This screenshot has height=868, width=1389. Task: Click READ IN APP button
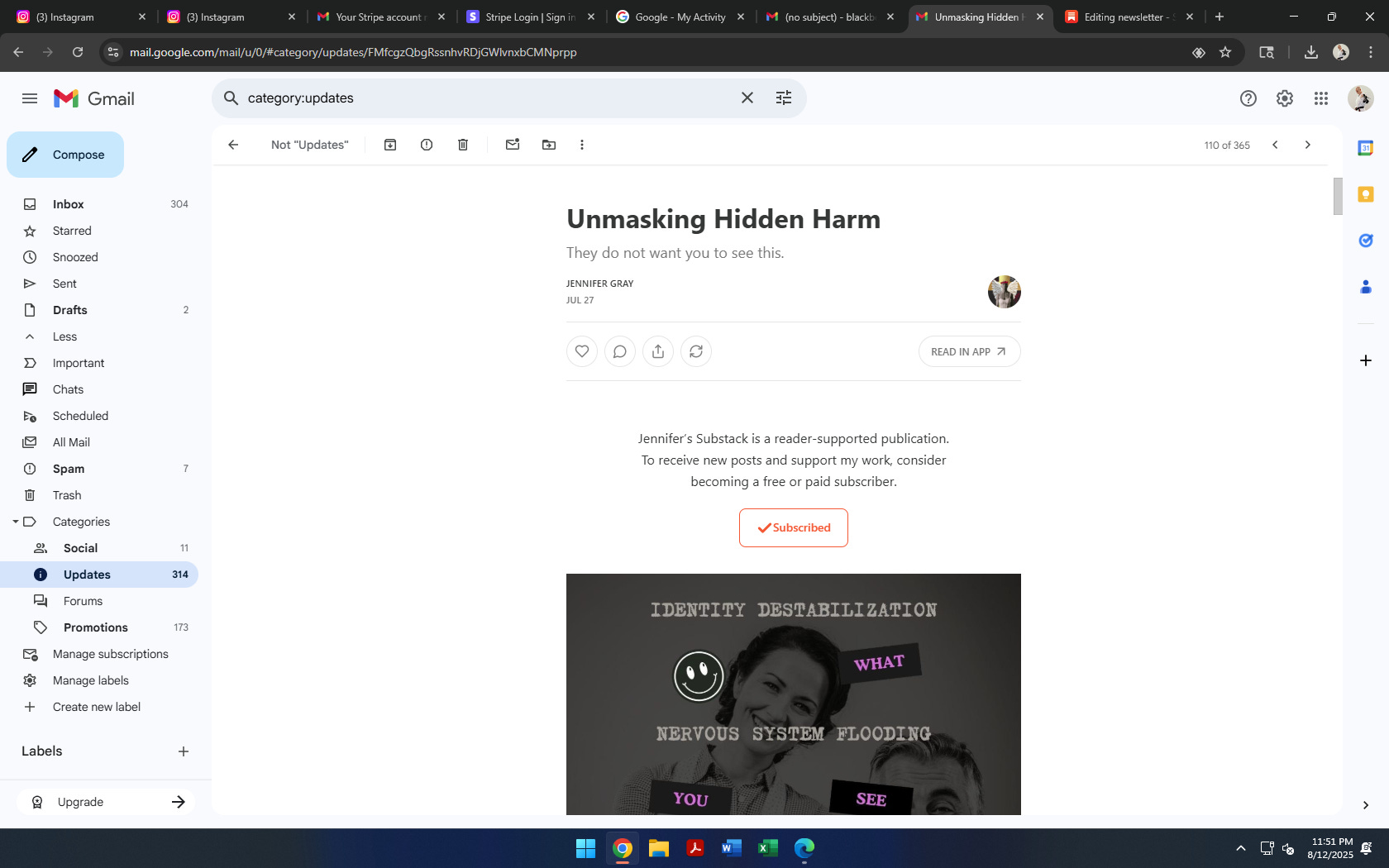pos(969,351)
